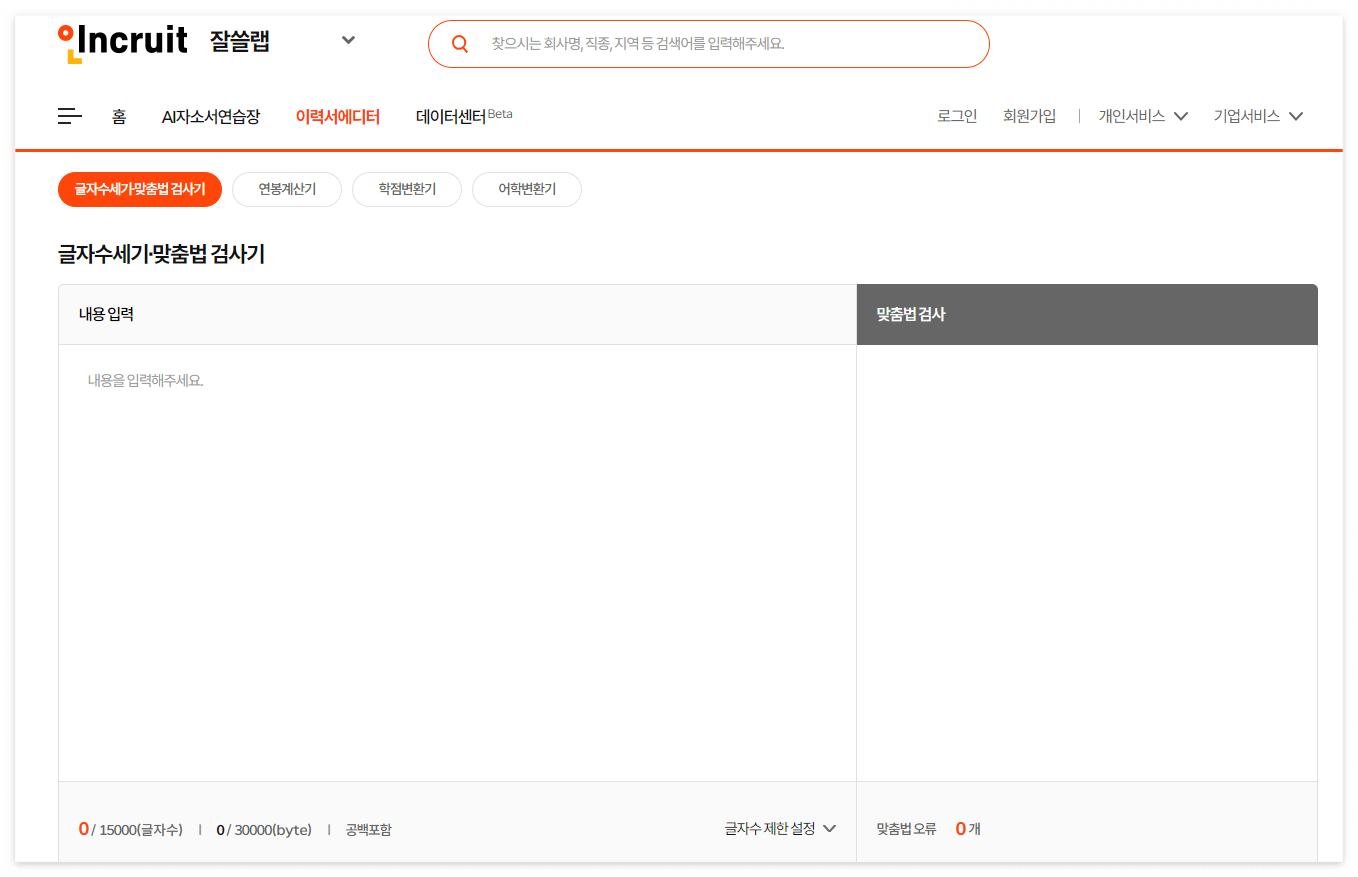Switch to the 어학변환기 converter
Viewport: 1358px width, 877px height.
(527, 189)
